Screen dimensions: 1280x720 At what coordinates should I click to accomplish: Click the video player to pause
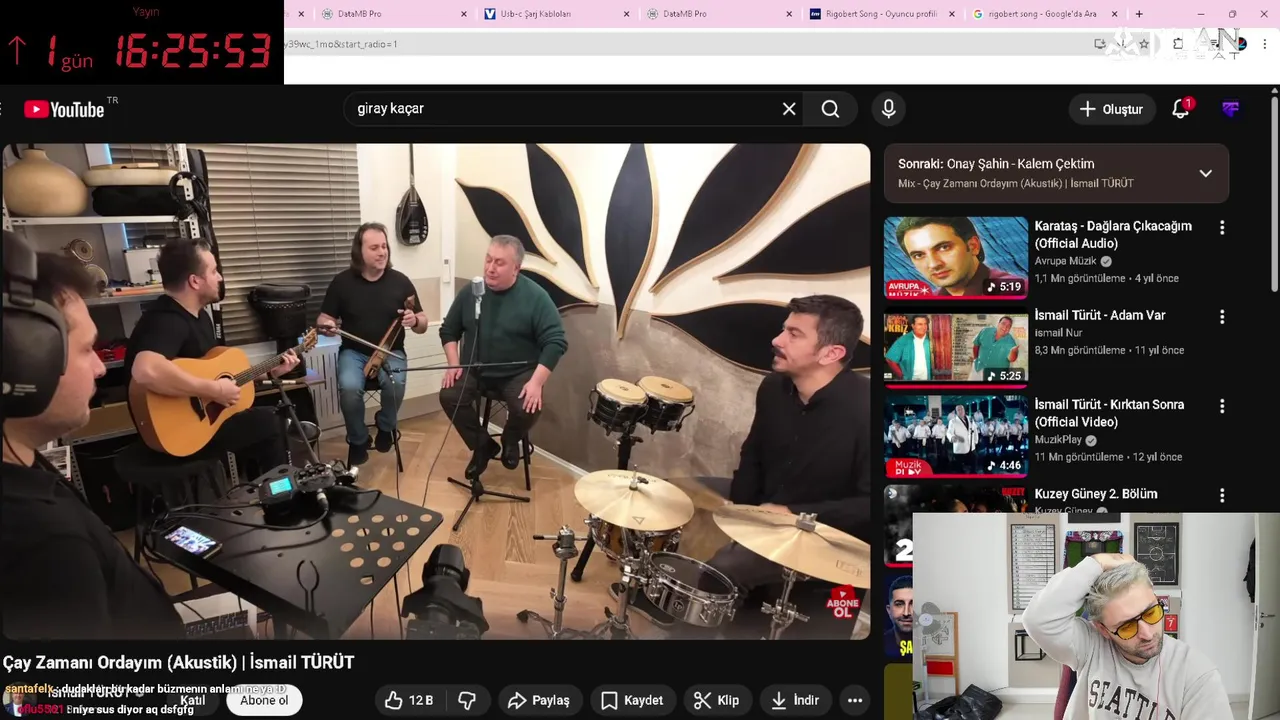[436, 391]
